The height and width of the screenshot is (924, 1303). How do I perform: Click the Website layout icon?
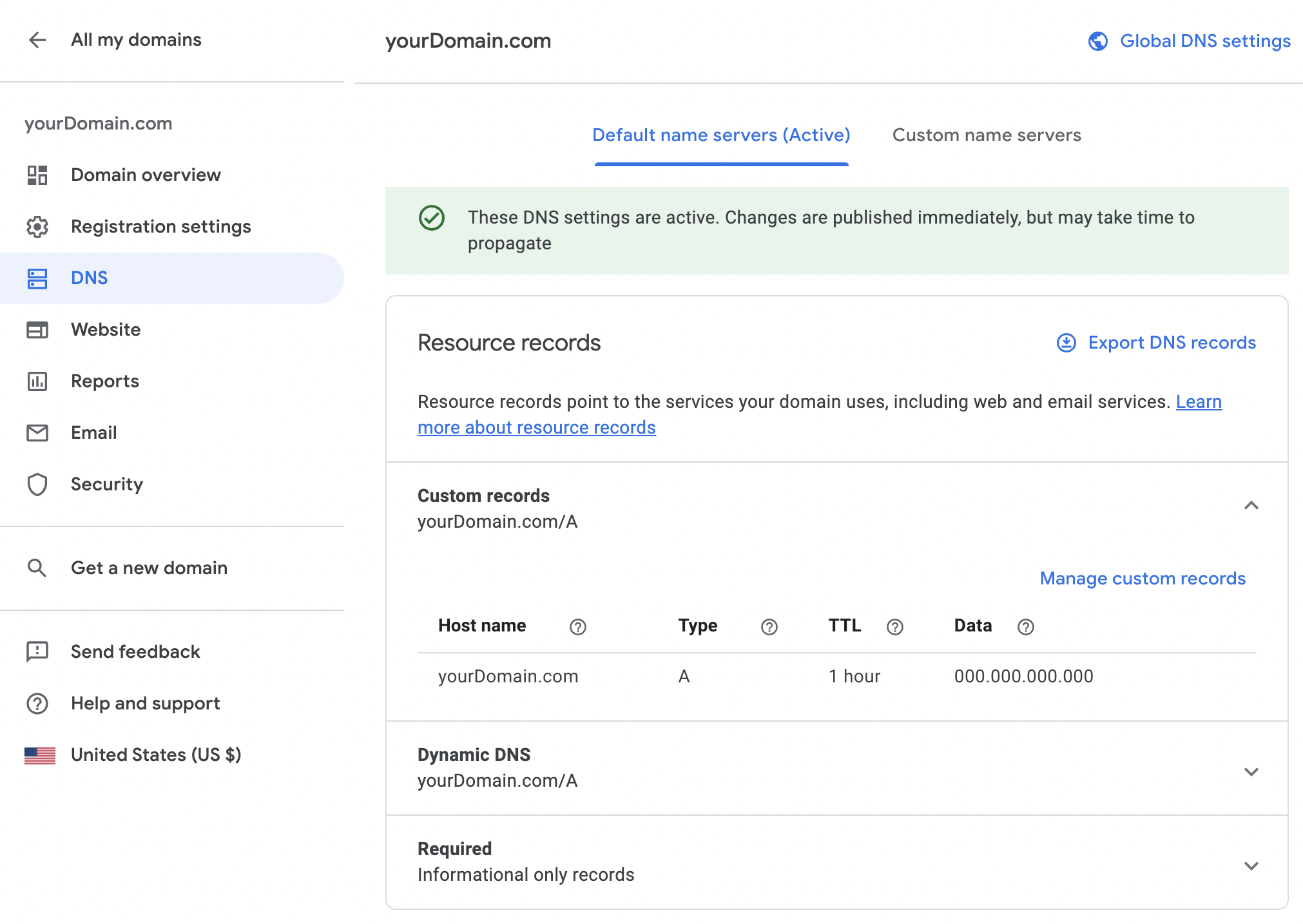coord(37,330)
